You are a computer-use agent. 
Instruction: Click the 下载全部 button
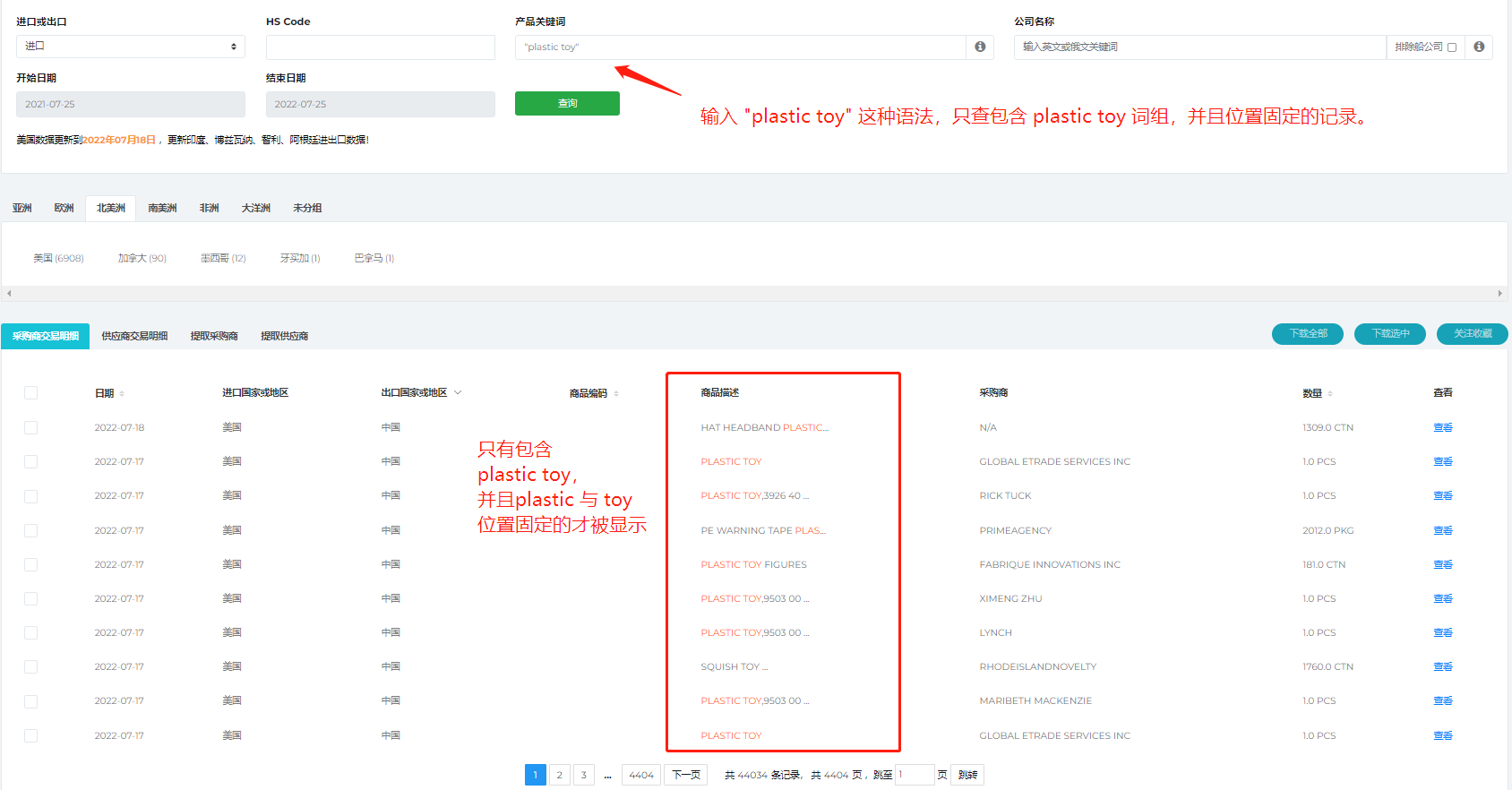pos(1308,333)
